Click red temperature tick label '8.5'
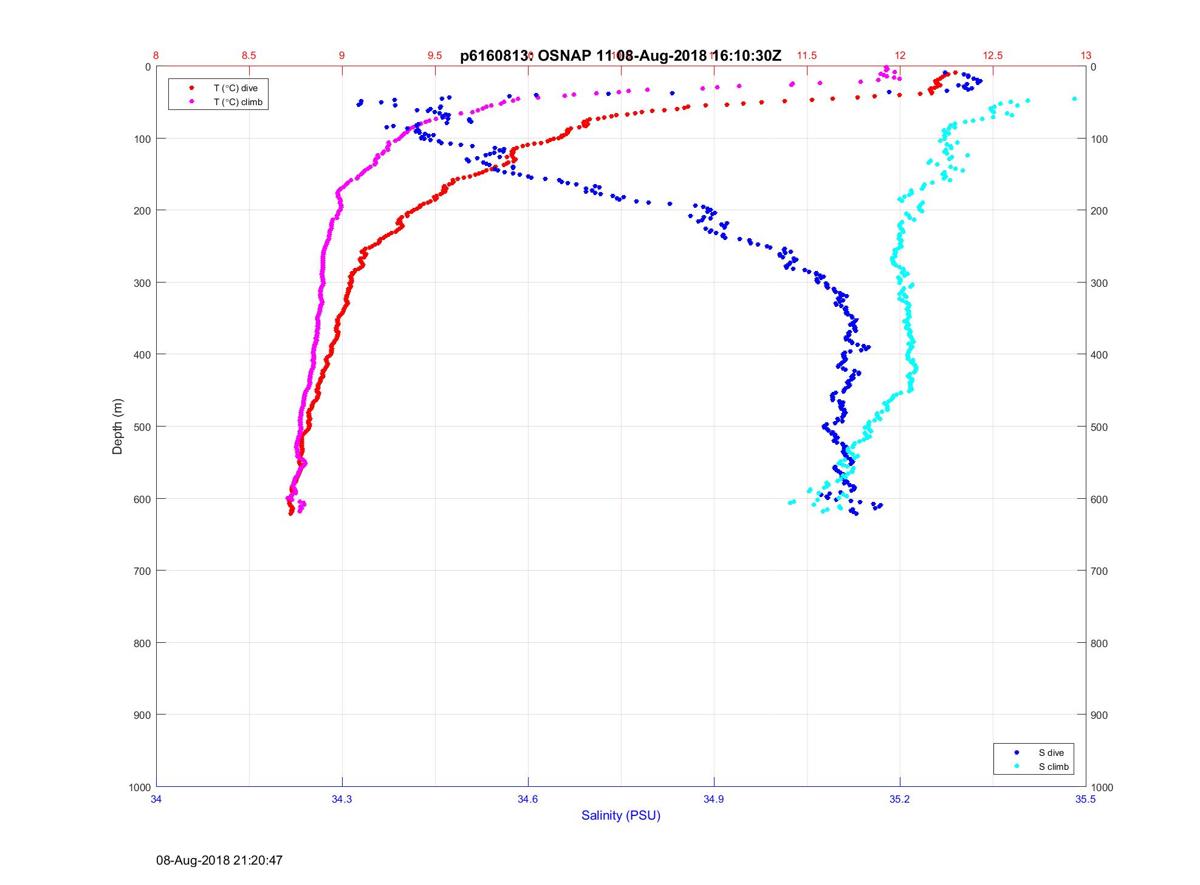The image size is (1200, 885). (x=249, y=55)
